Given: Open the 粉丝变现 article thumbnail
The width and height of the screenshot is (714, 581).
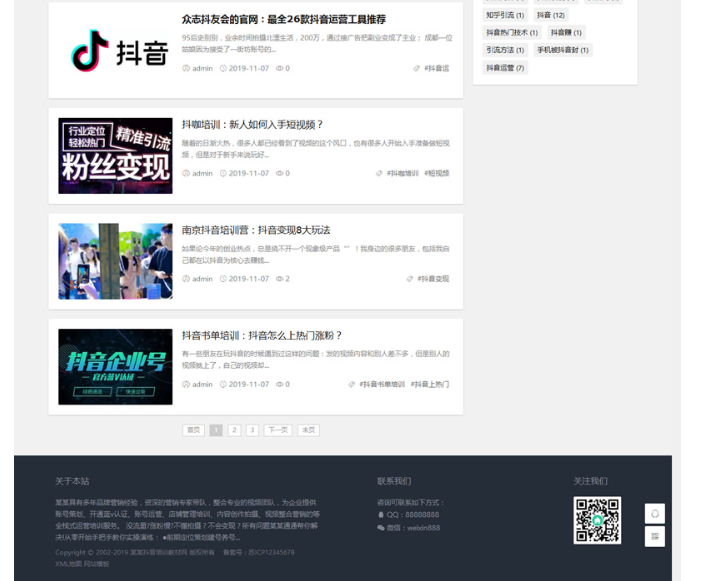Looking at the screenshot, I should point(115,155).
